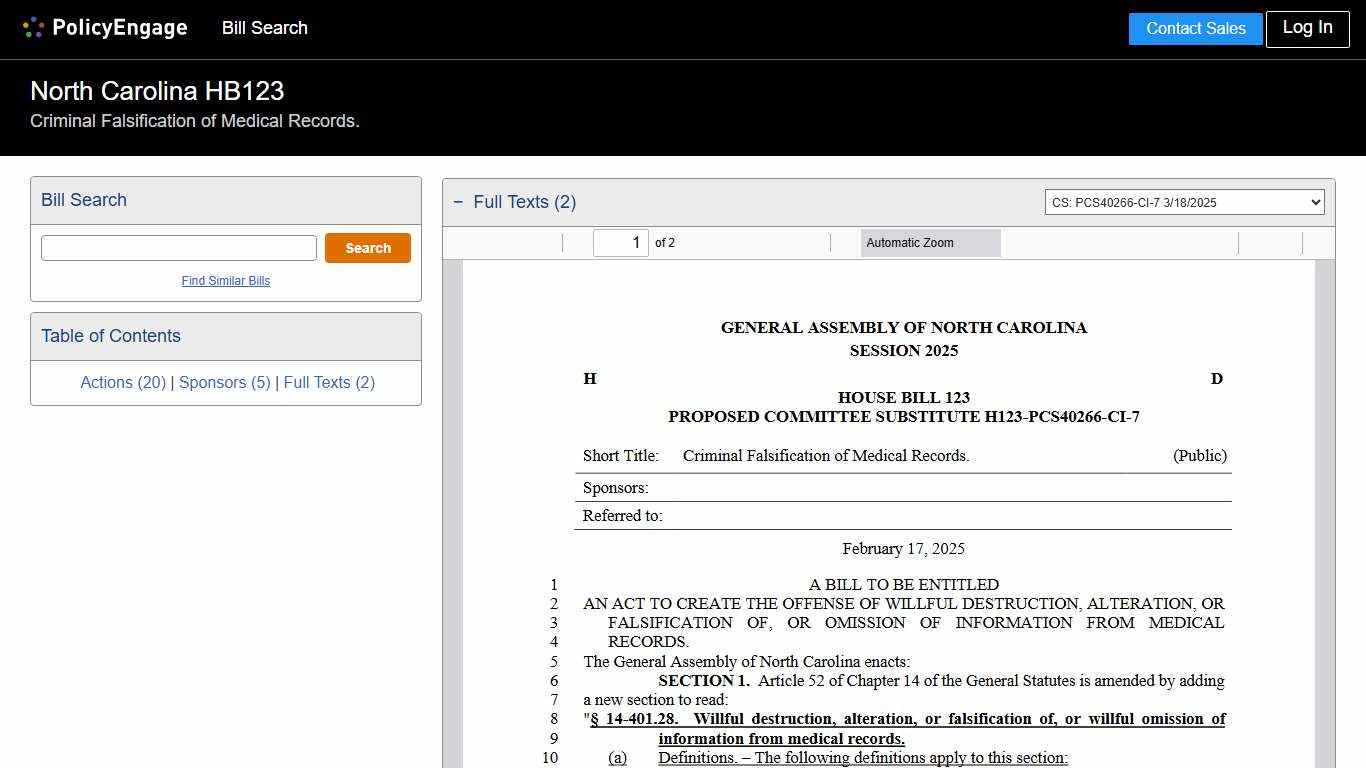Screen dimensions: 1366x768
Task: Open Full Texts (2) from Table of Contents
Action: tap(329, 382)
